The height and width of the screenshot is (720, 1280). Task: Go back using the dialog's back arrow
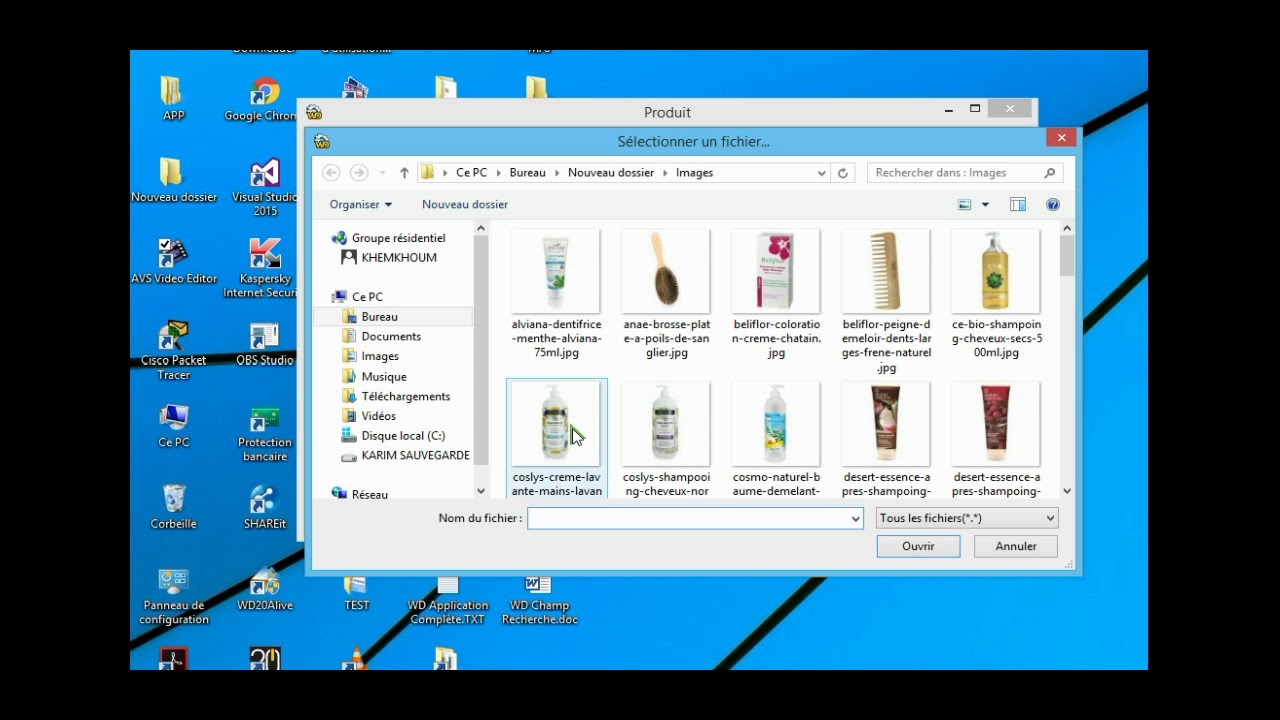click(x=331, y=173)
